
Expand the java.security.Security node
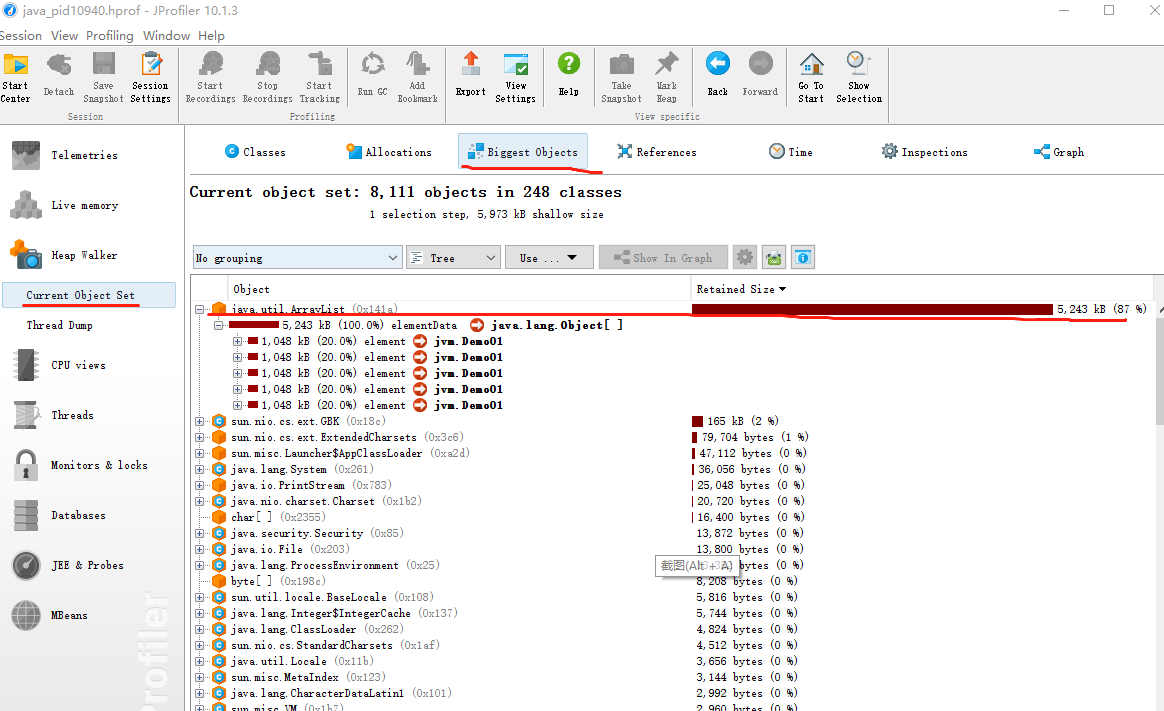click(199, 534)
